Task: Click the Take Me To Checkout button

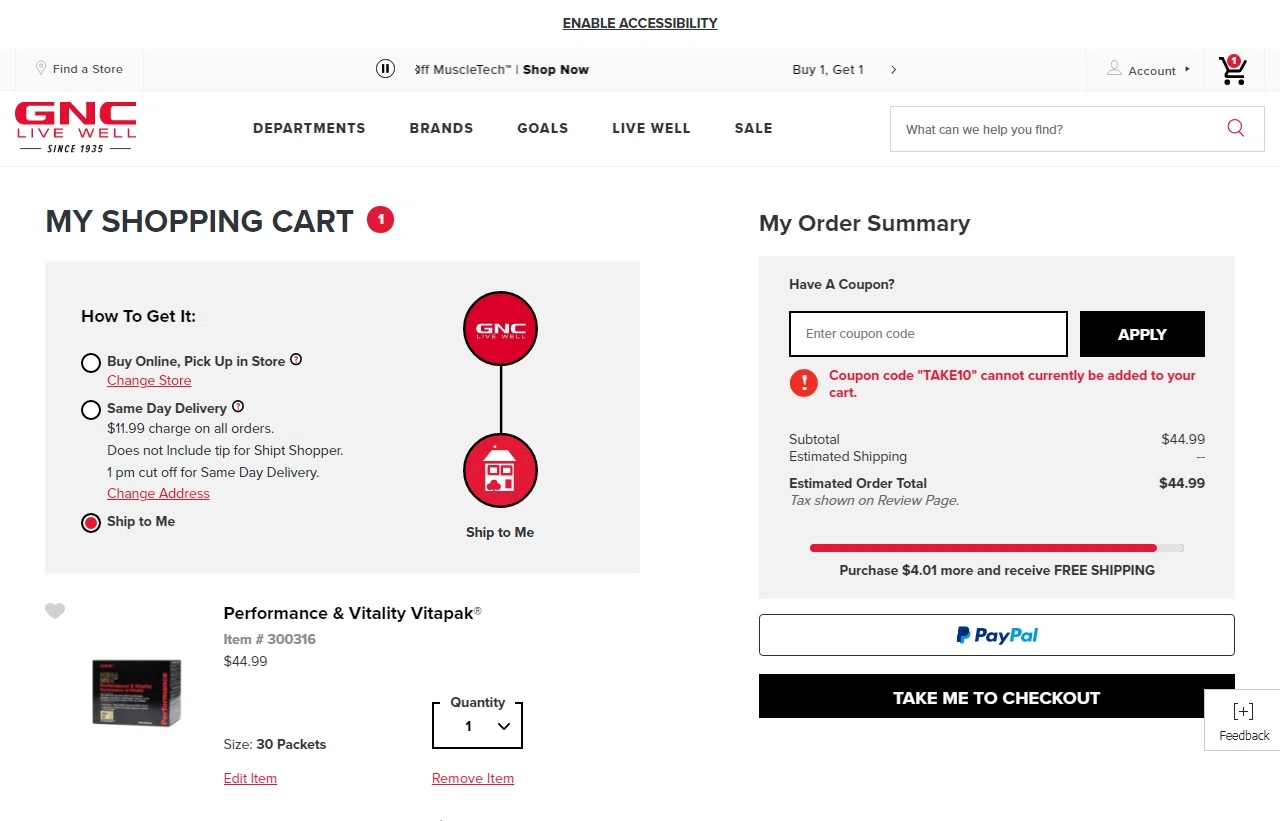Action: tap(997, 696)
